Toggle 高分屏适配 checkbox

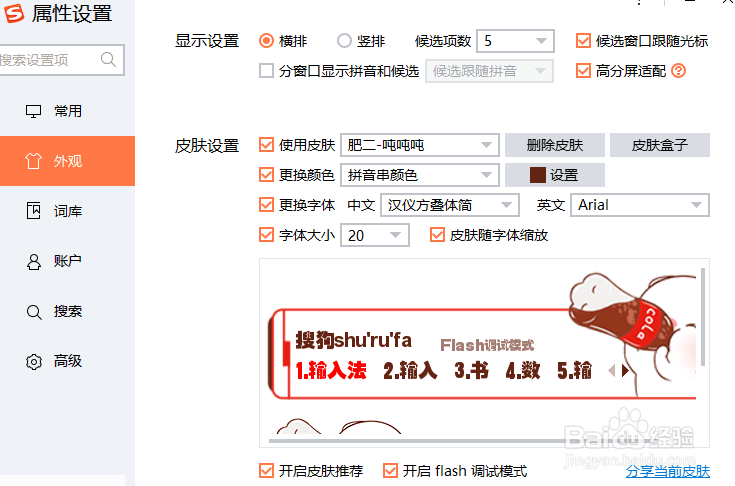583,71
